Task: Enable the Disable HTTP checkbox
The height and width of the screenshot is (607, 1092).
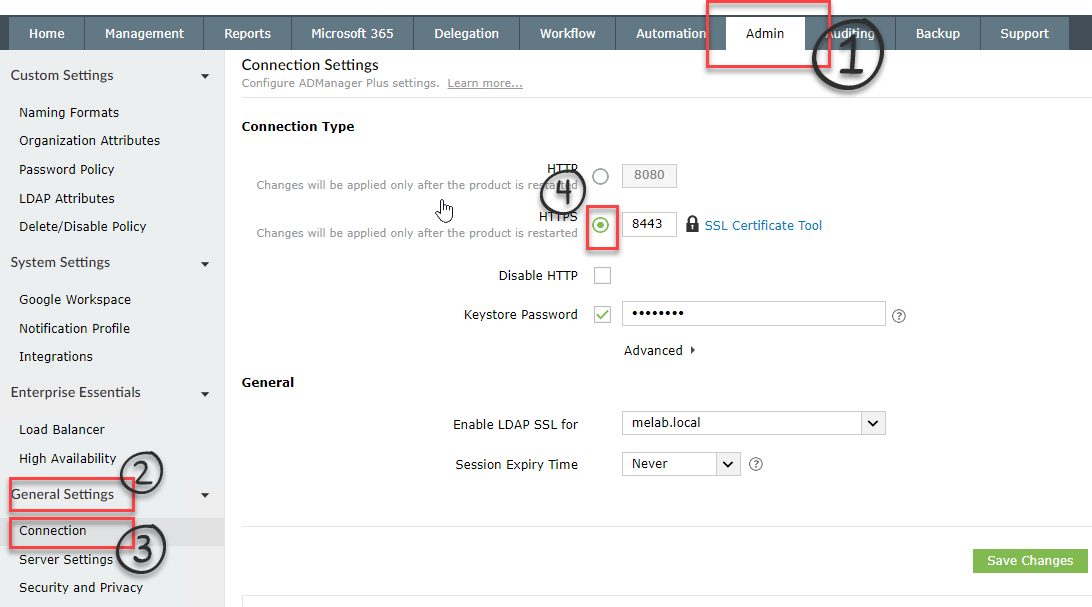Action: point(602,276)
